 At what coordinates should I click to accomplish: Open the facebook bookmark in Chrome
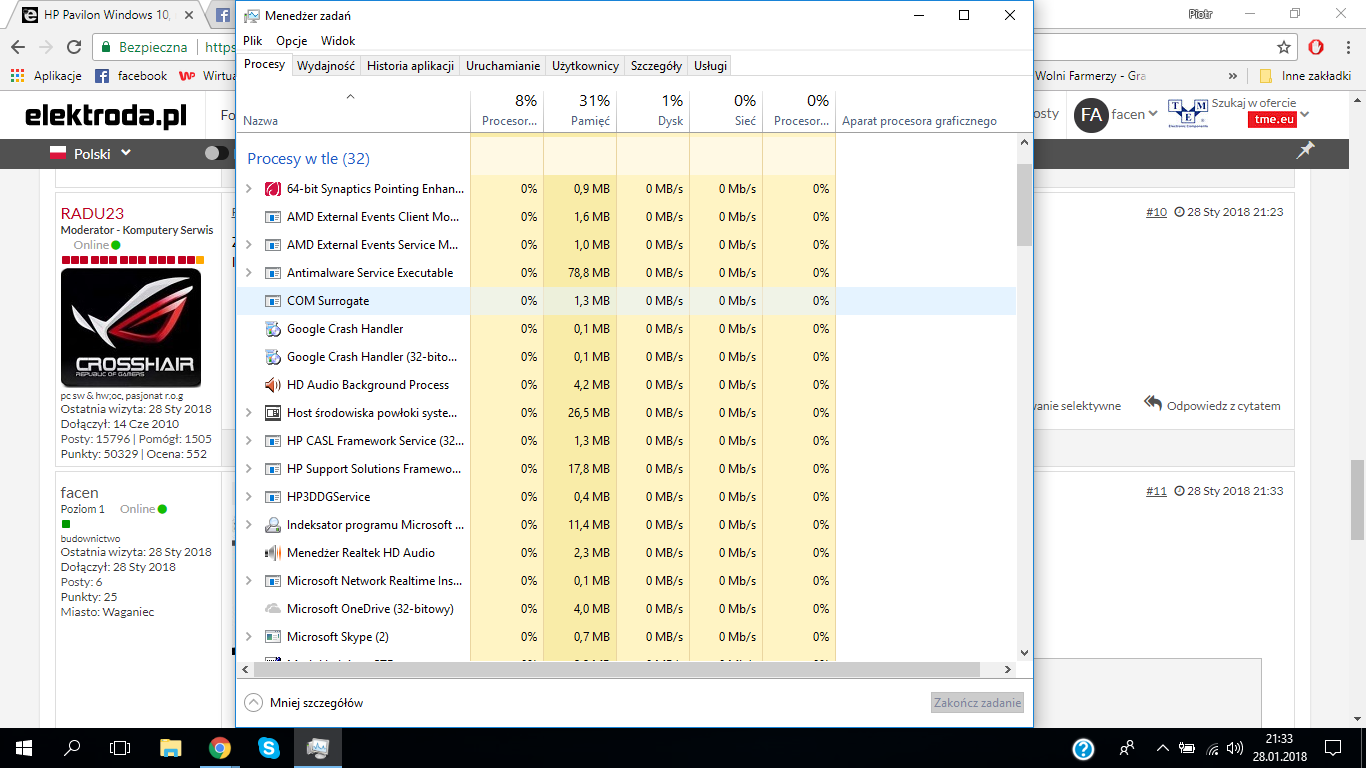coord(131,76)
